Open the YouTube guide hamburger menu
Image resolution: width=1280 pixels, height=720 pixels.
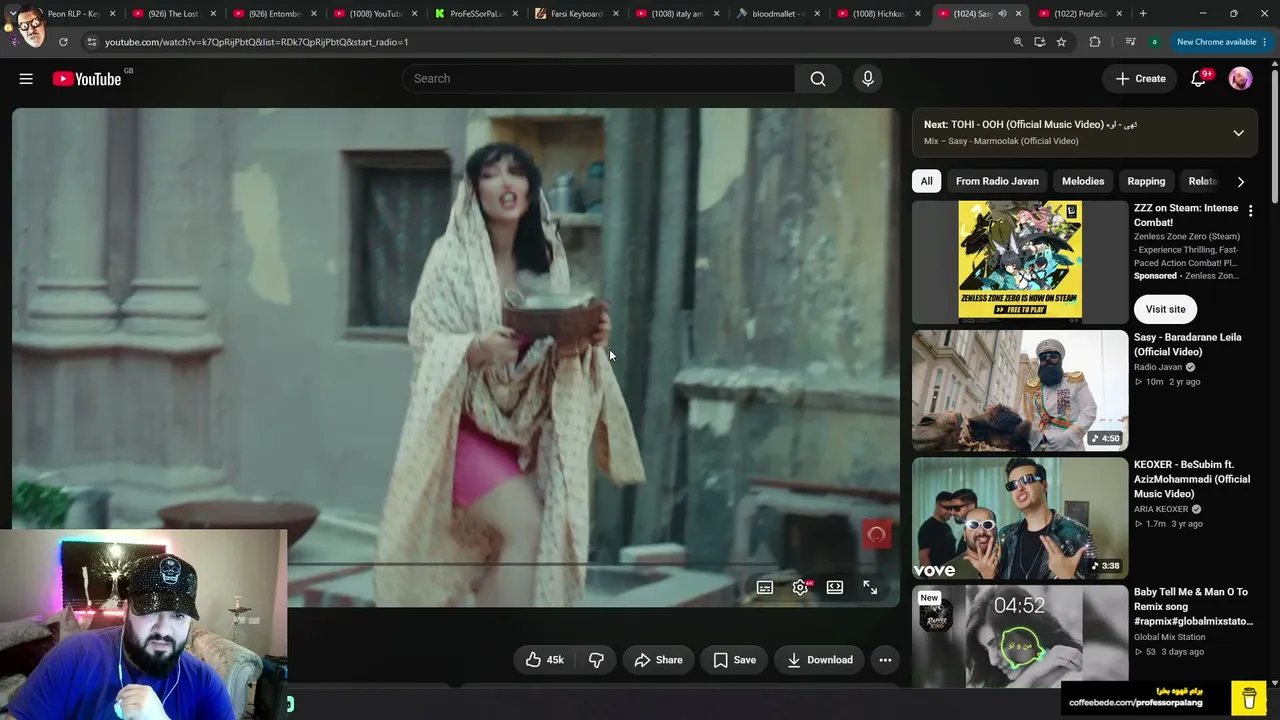26,79
